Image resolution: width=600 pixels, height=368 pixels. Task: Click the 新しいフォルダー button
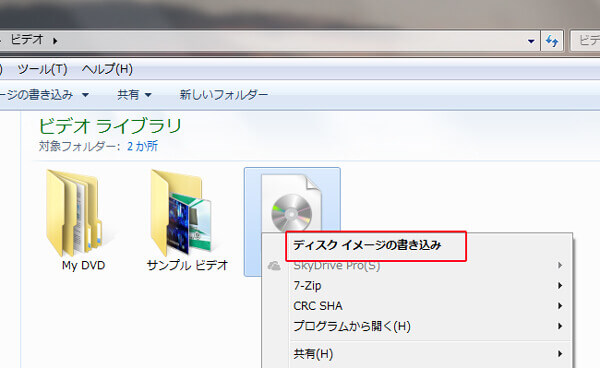tap(224, 94)
